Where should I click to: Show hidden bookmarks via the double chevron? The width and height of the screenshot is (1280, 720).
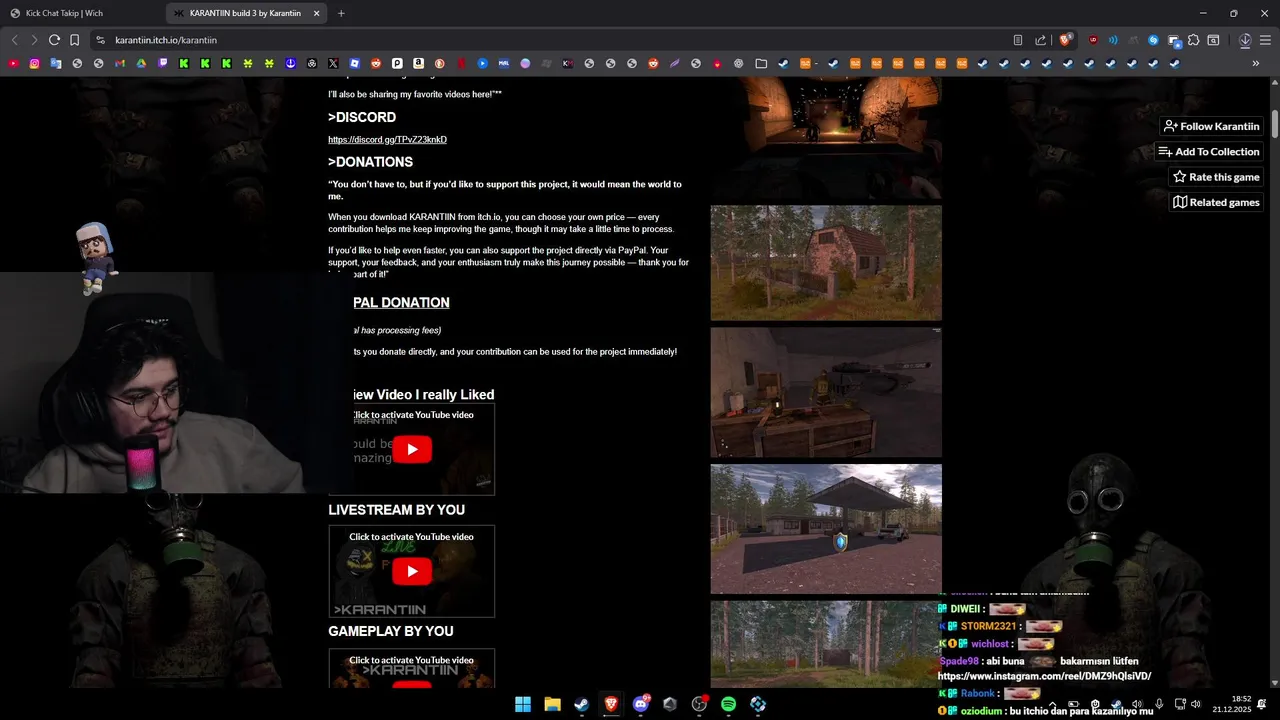1256,63
